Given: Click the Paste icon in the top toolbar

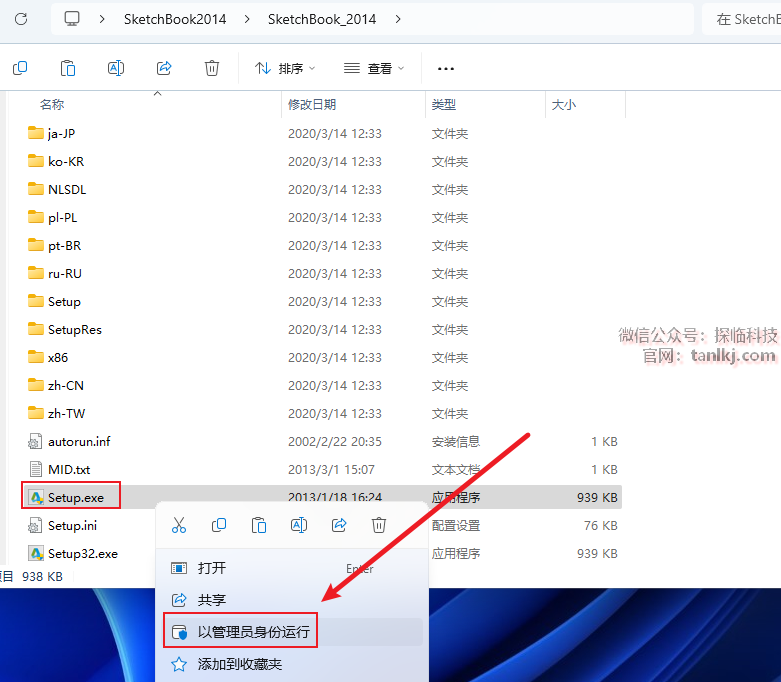Looking at the screenshot, I should tap(68, 68).
